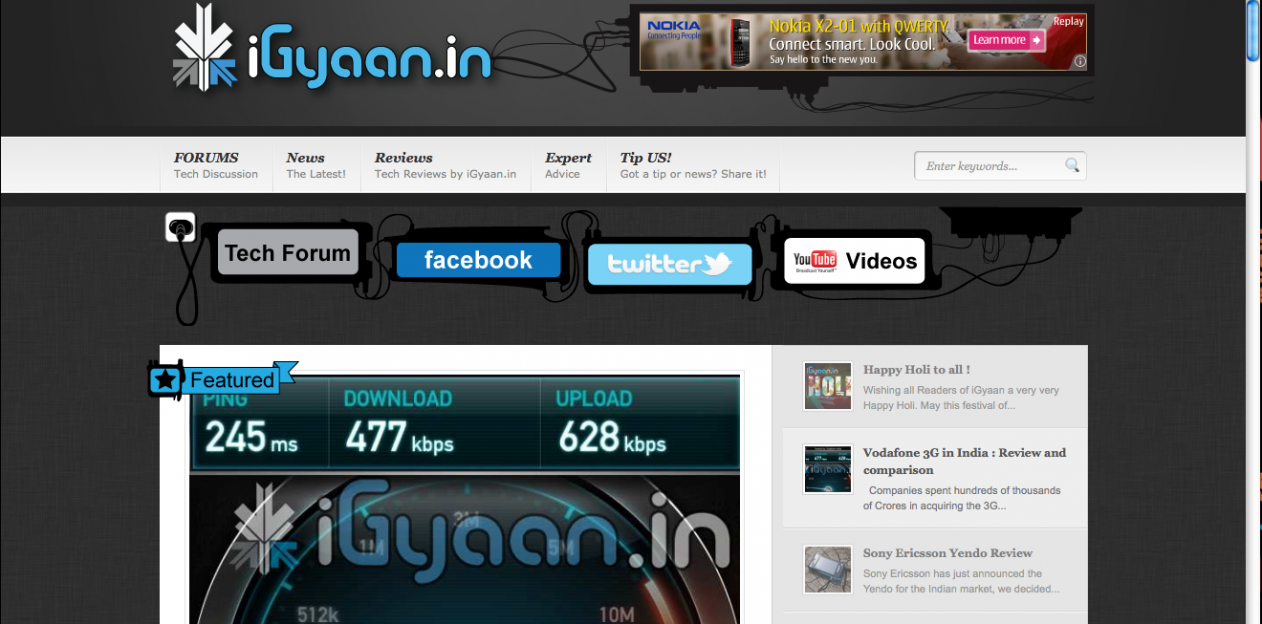Click the power socket icon
The image size is (1262, 624).
[x=180, y=228]
